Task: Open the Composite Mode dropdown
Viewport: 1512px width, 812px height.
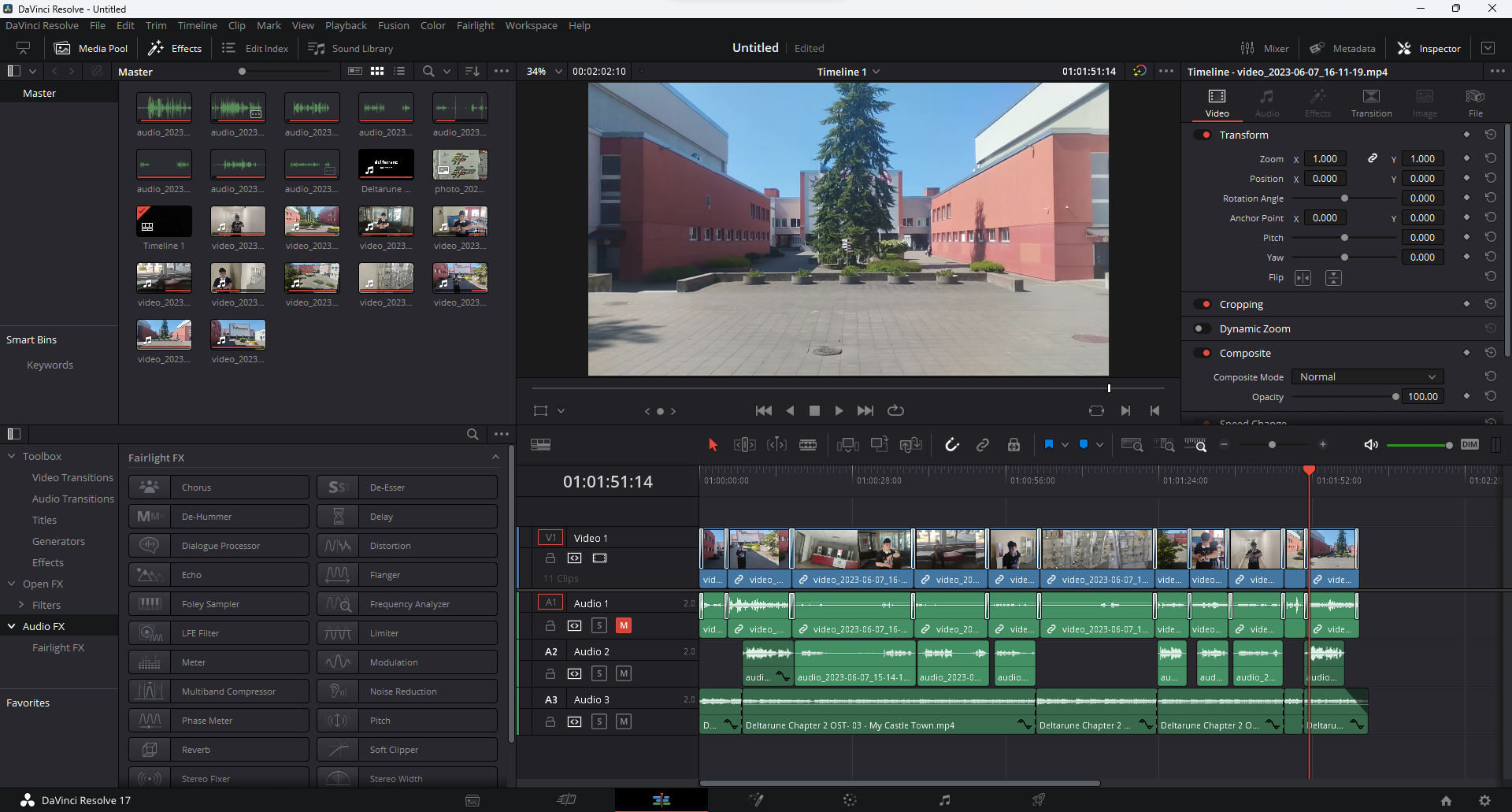Action: (1369, 376)
